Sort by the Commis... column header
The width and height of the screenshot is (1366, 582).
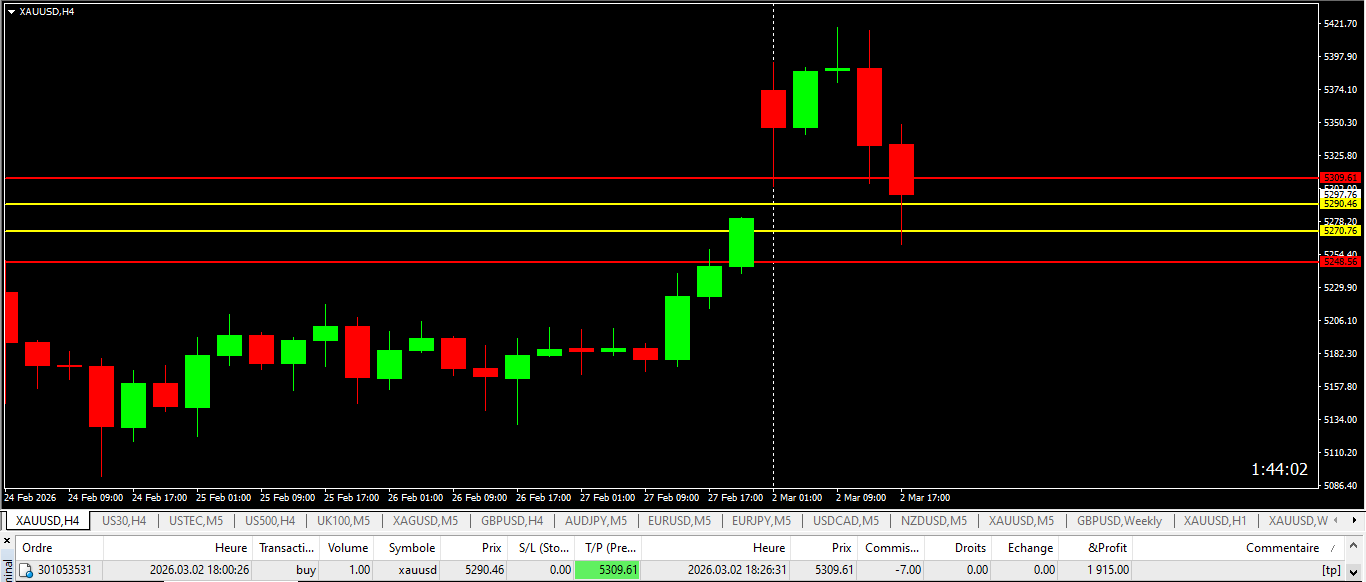pyautogui.click(x=892, y=548)
